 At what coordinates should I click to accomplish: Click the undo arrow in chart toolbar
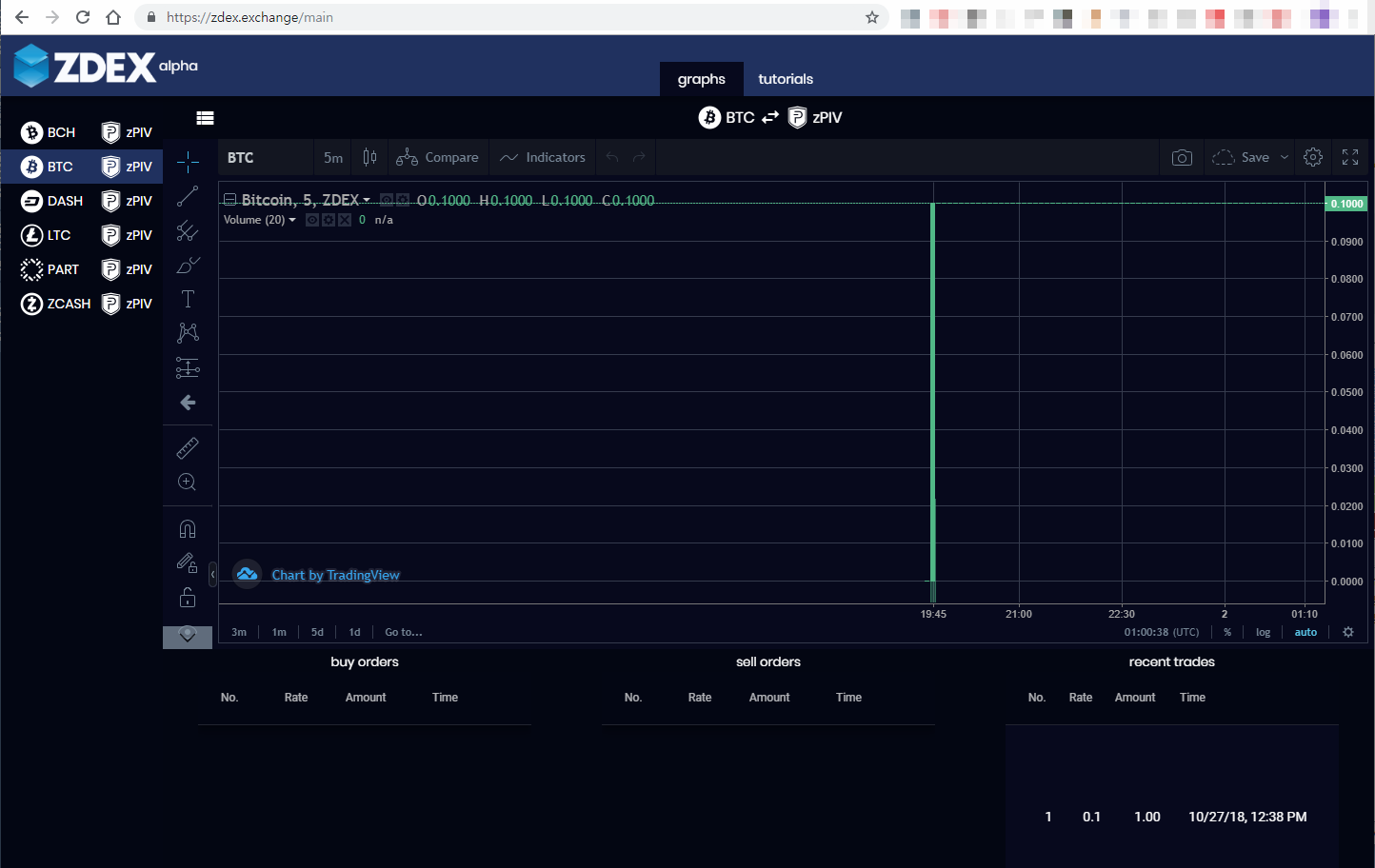612,157
